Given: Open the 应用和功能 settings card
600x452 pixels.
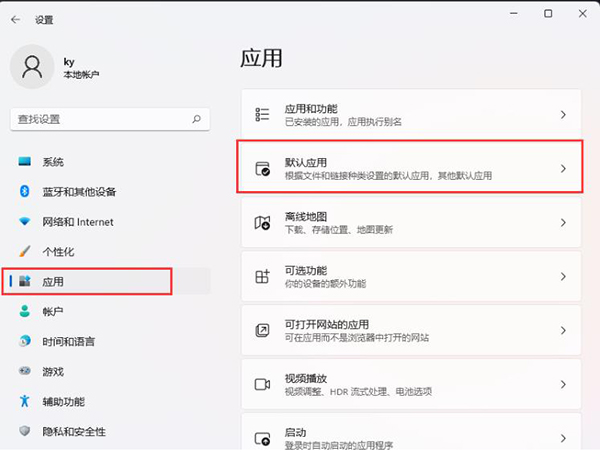Looking at the screenshot, I should [411, 114].
